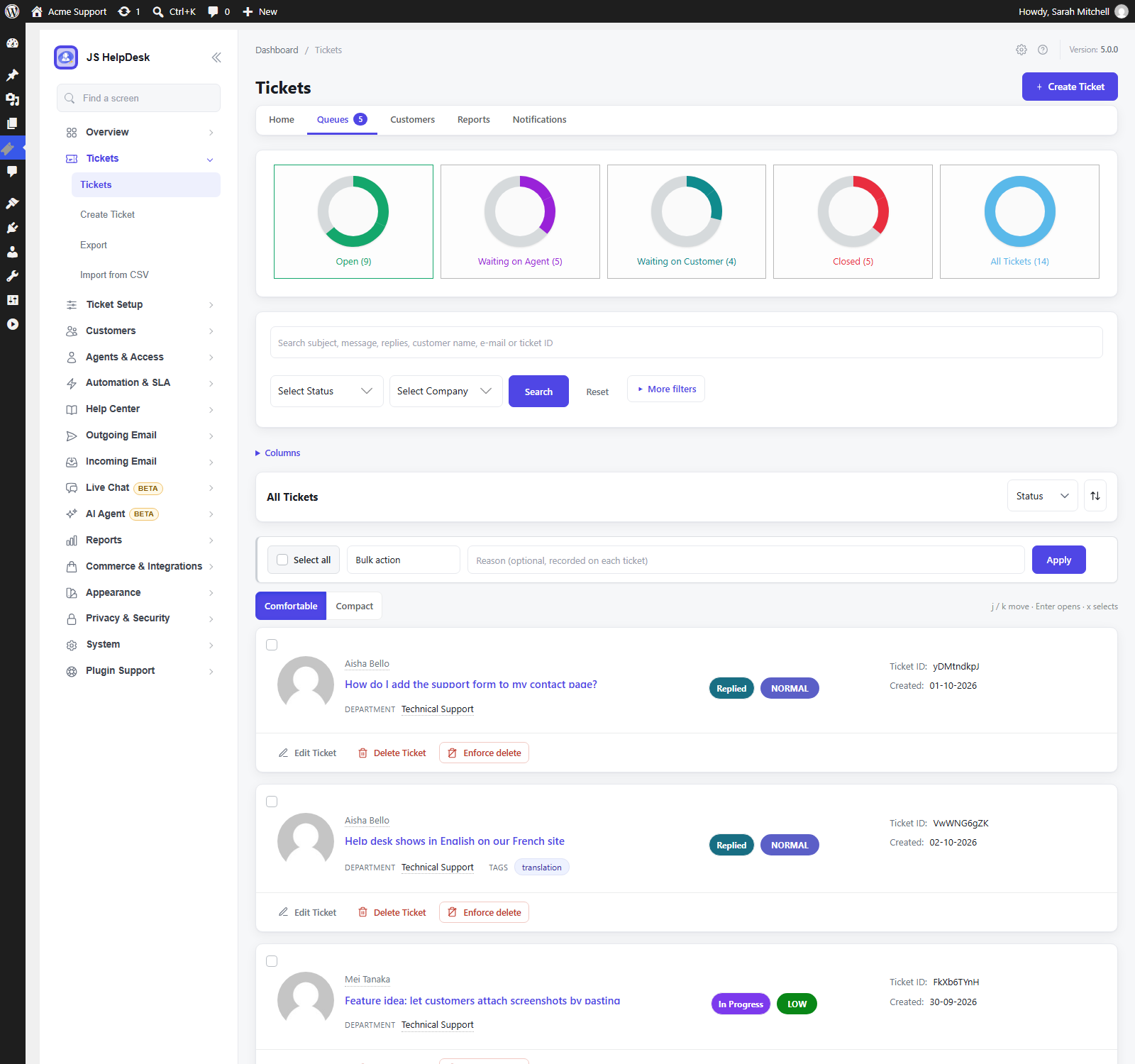Switch to Comfortable view density
This screenshot has height=1064, width=1135.
pos(291,606)
